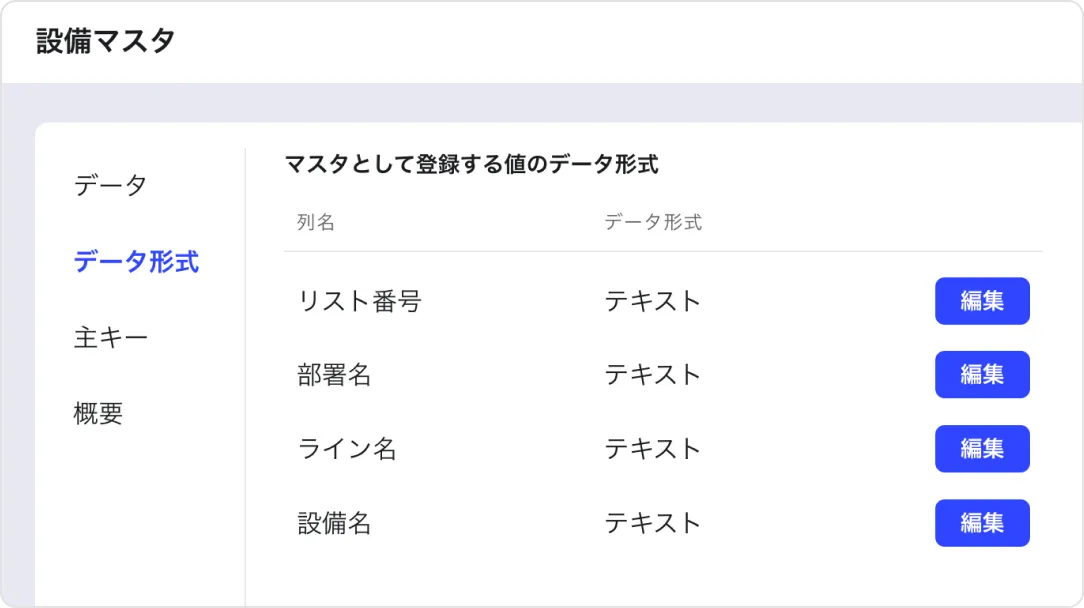The image size is (1084, 608).
Task: Click the 設備マスタ page title
Action: point(106,42)
